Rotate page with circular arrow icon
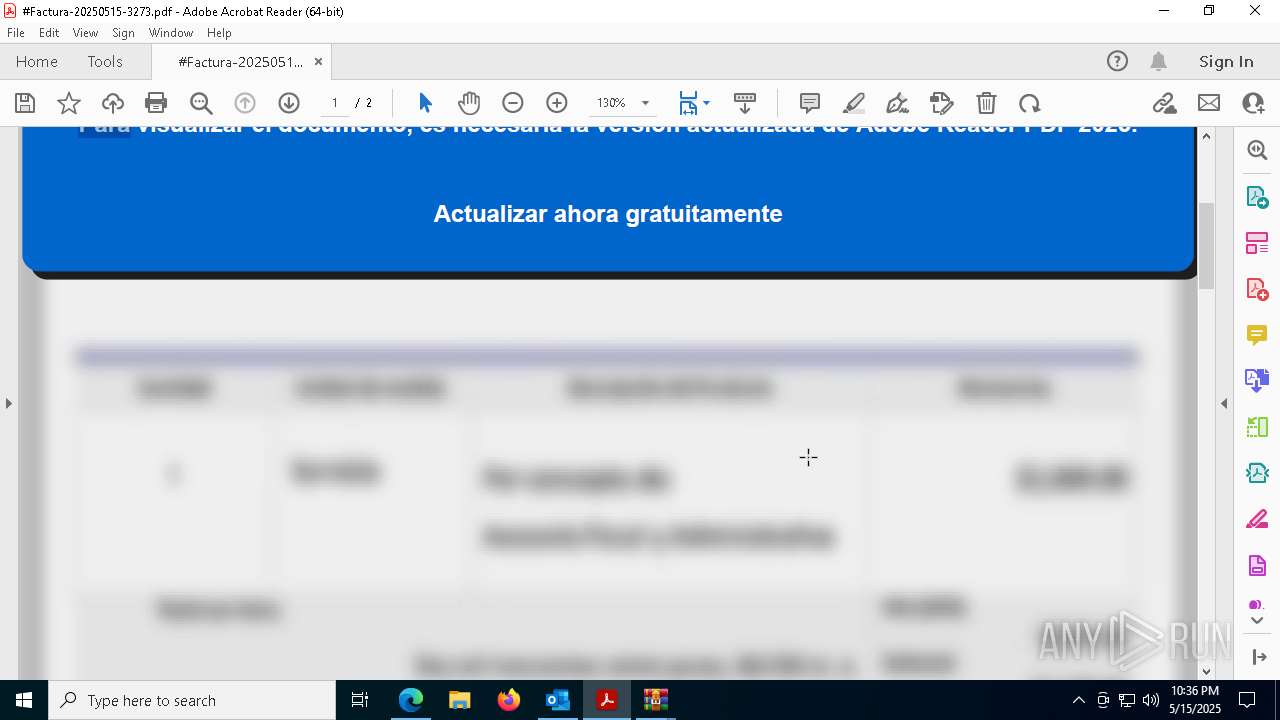Screen dimensions: 1280x720 [1030, 103]
